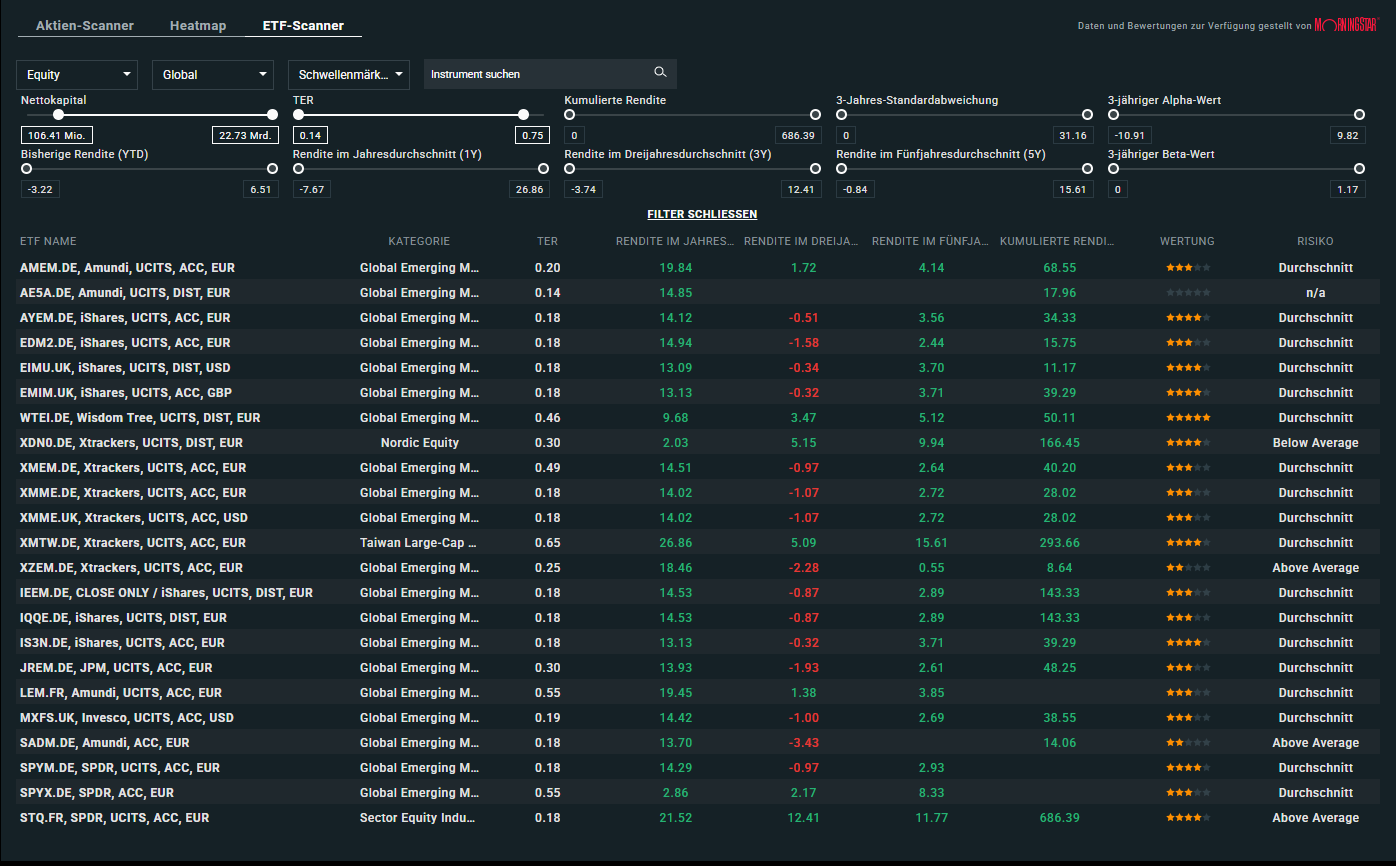Click the four-star rating of XDN0.DE
The width and height of the screenshot is (1396, 866).
pyautogui.click(x=1187, y=442)
